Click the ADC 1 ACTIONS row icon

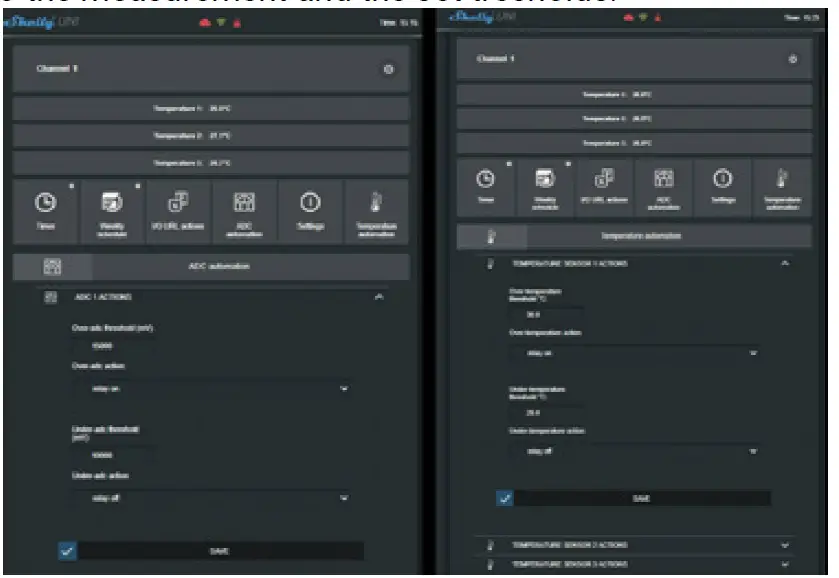click(x=50, y=297)
